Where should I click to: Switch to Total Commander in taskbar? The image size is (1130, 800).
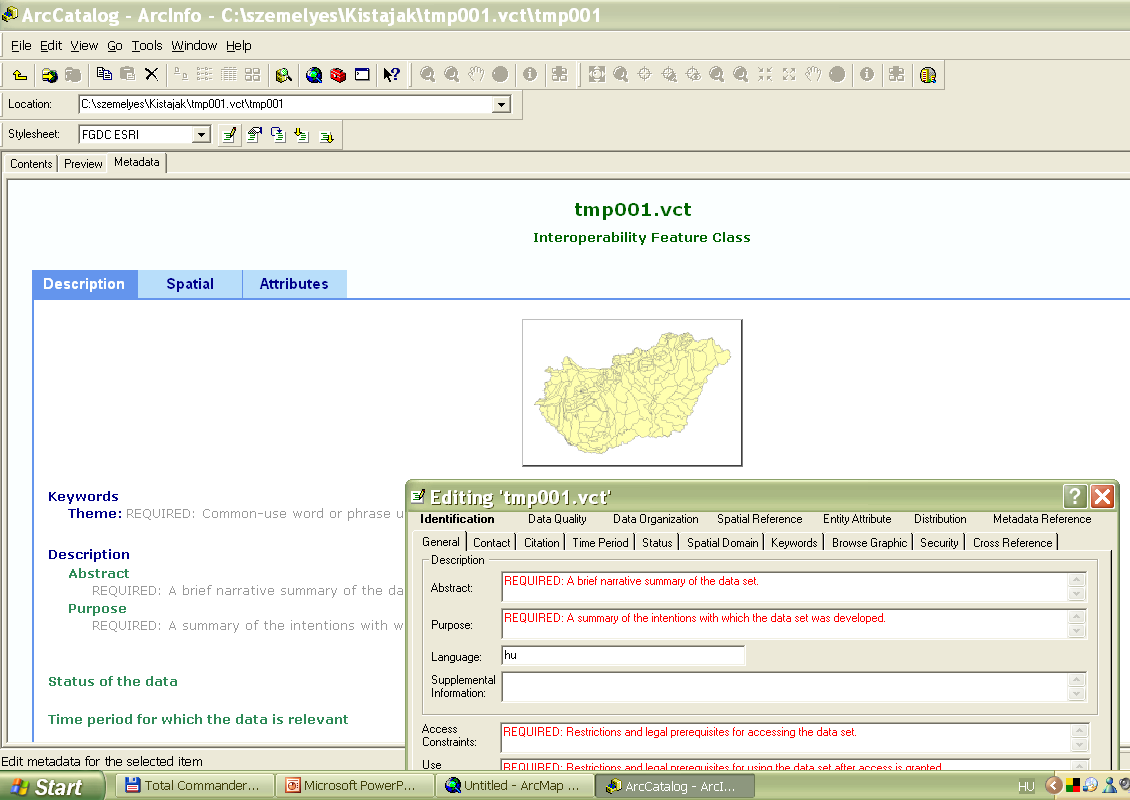point(193,786)
